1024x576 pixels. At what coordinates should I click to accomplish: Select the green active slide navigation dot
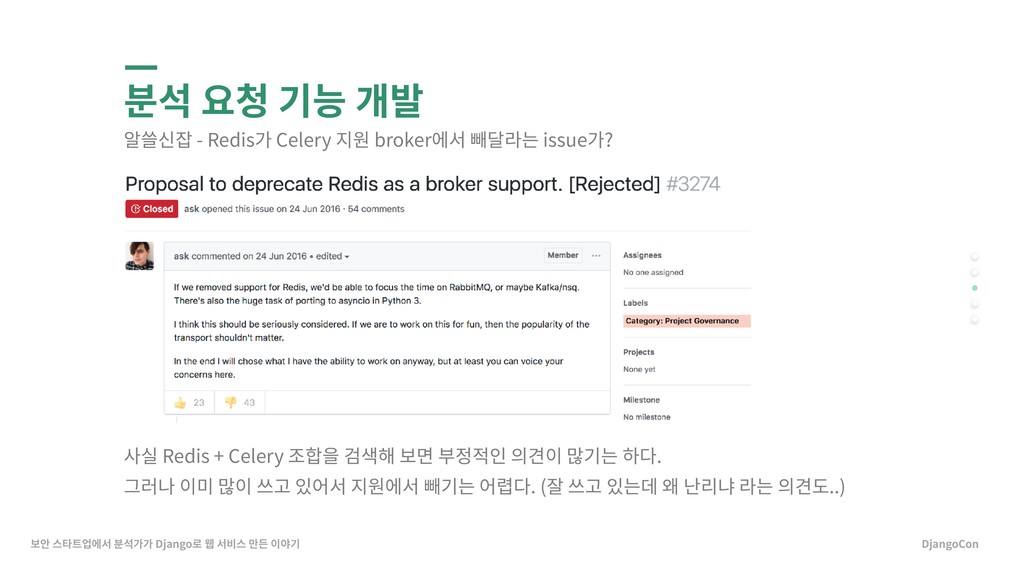974,288
